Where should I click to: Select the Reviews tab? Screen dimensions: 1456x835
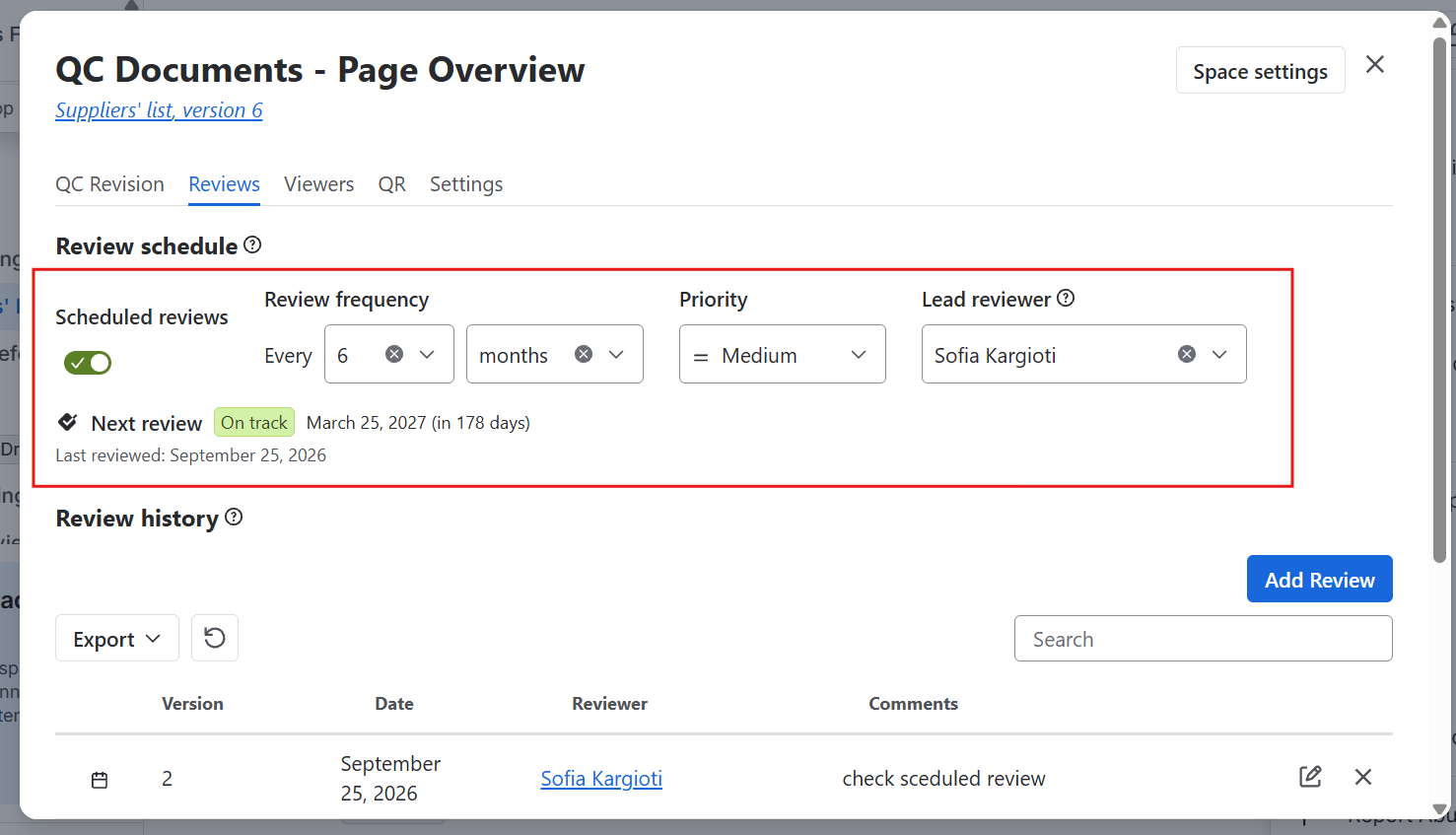225,184
